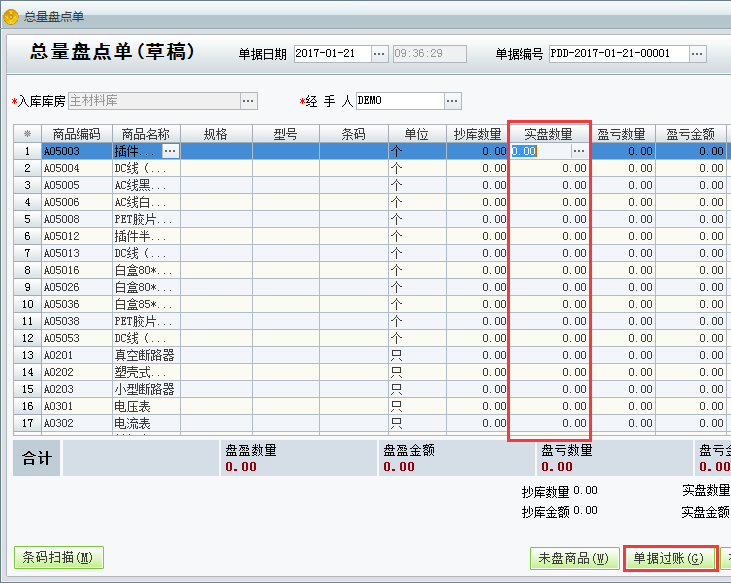The image size is (731, 583).
Task: Select product code A05008 cell
Action: tap(77, 219)
